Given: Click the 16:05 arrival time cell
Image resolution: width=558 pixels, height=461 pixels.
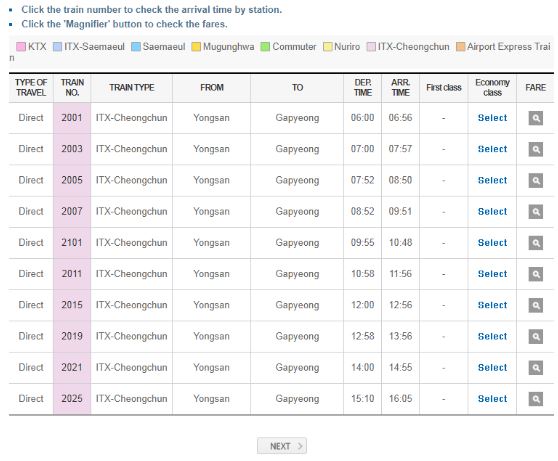Looking at the screenshot, I should (400, 399).
